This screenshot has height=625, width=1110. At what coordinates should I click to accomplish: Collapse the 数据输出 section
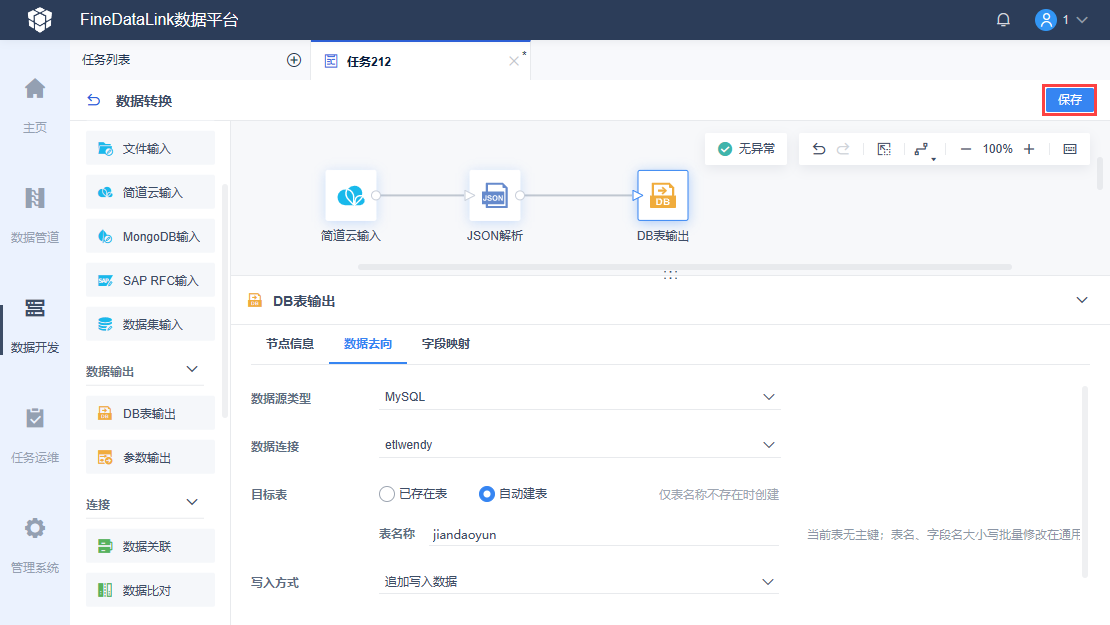[x=192, y=369]
